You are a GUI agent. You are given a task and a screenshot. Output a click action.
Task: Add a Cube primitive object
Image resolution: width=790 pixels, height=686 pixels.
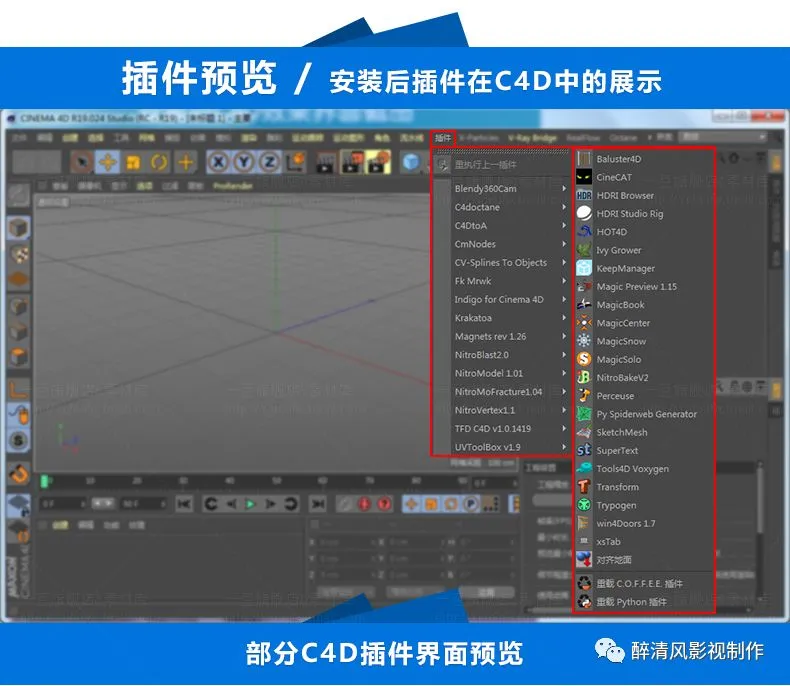(x=411, y=162)
